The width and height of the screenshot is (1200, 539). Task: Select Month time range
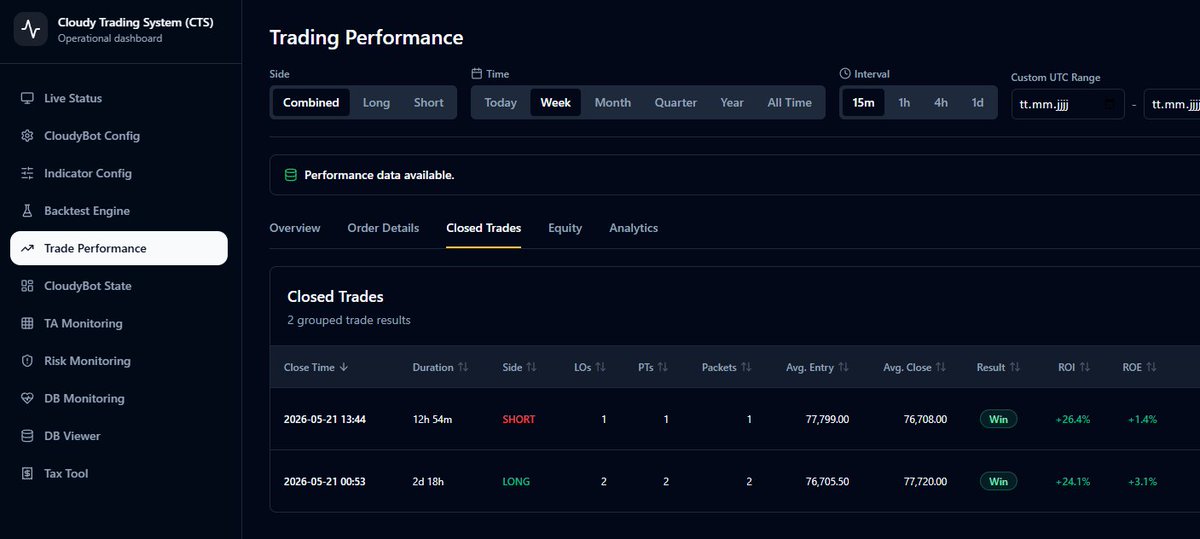click(613, 103)
